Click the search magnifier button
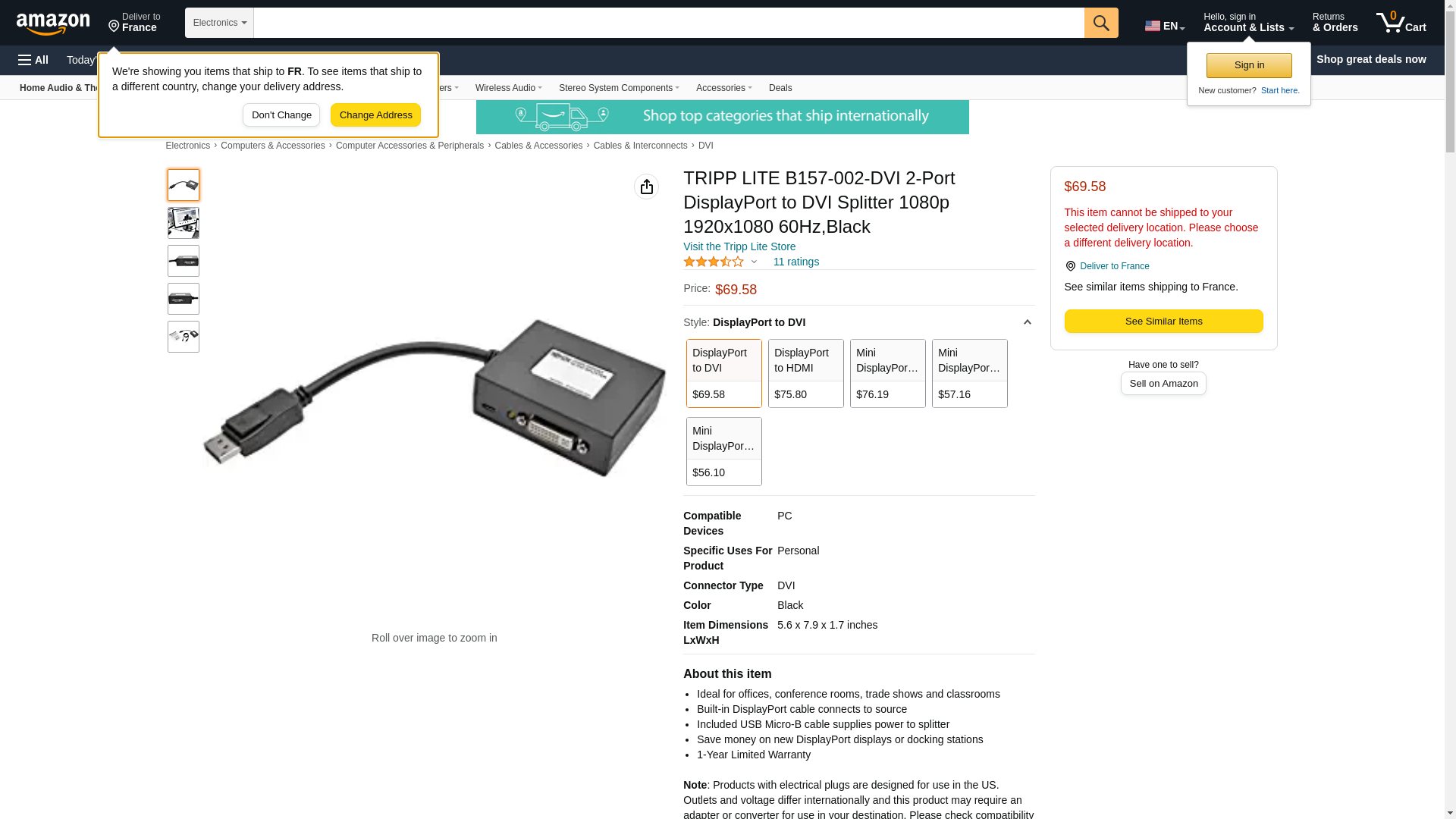 pyautogui.click(x=1101, y=23)
